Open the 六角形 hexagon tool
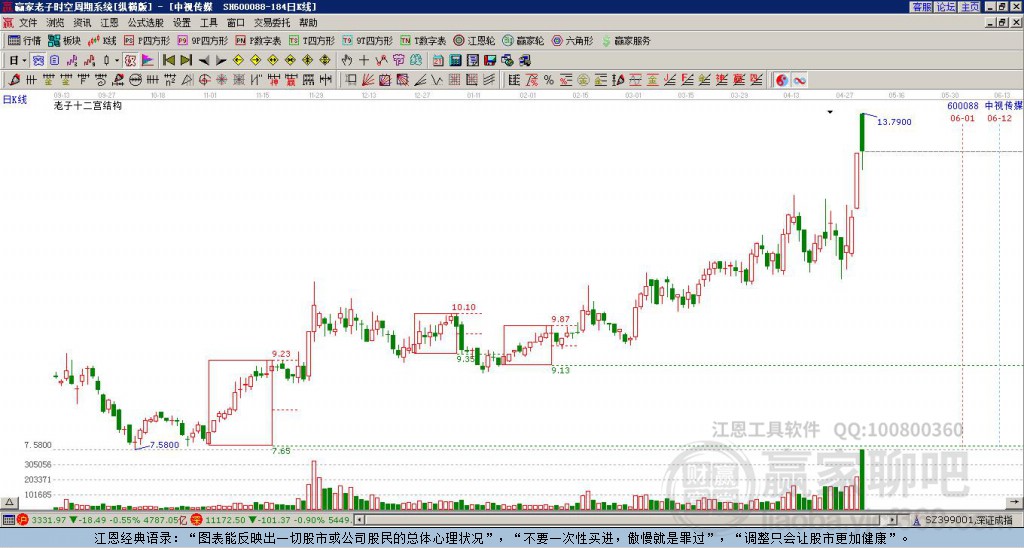The image size is (1024, 548). [x=572, y=40]
